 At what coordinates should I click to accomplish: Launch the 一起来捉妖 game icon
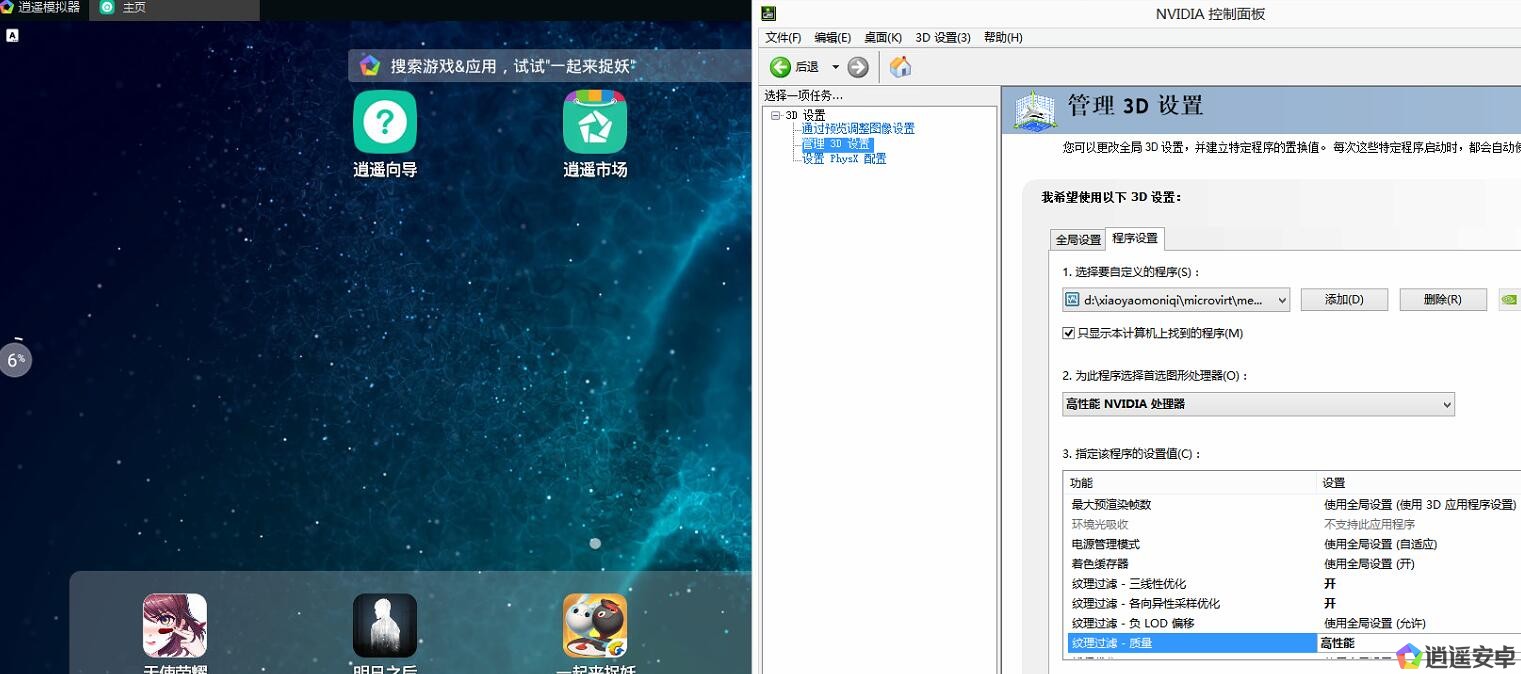[594, 625]
